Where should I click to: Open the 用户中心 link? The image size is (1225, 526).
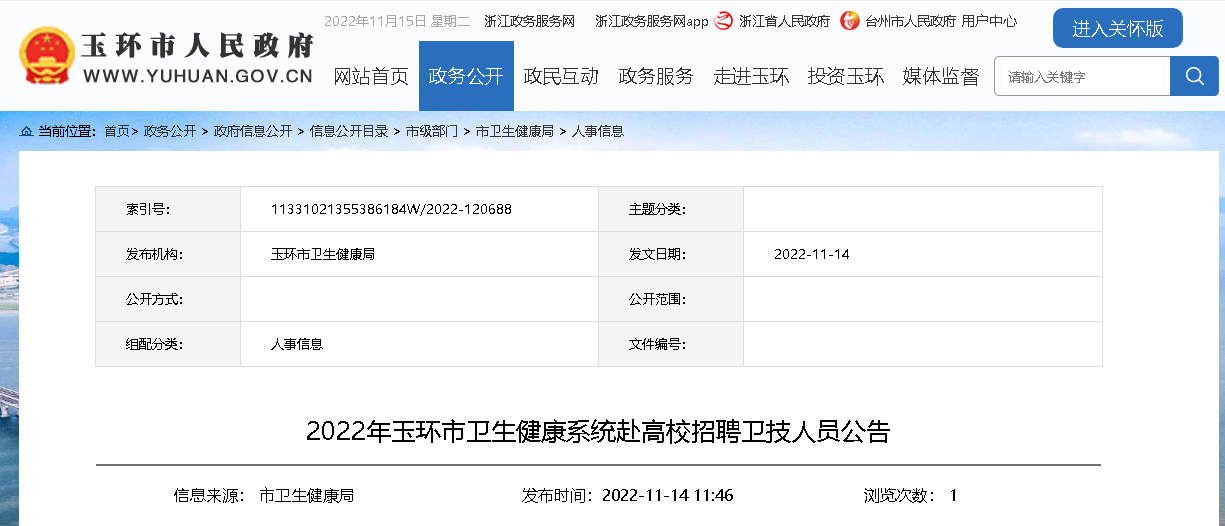(x=989, y=21)
